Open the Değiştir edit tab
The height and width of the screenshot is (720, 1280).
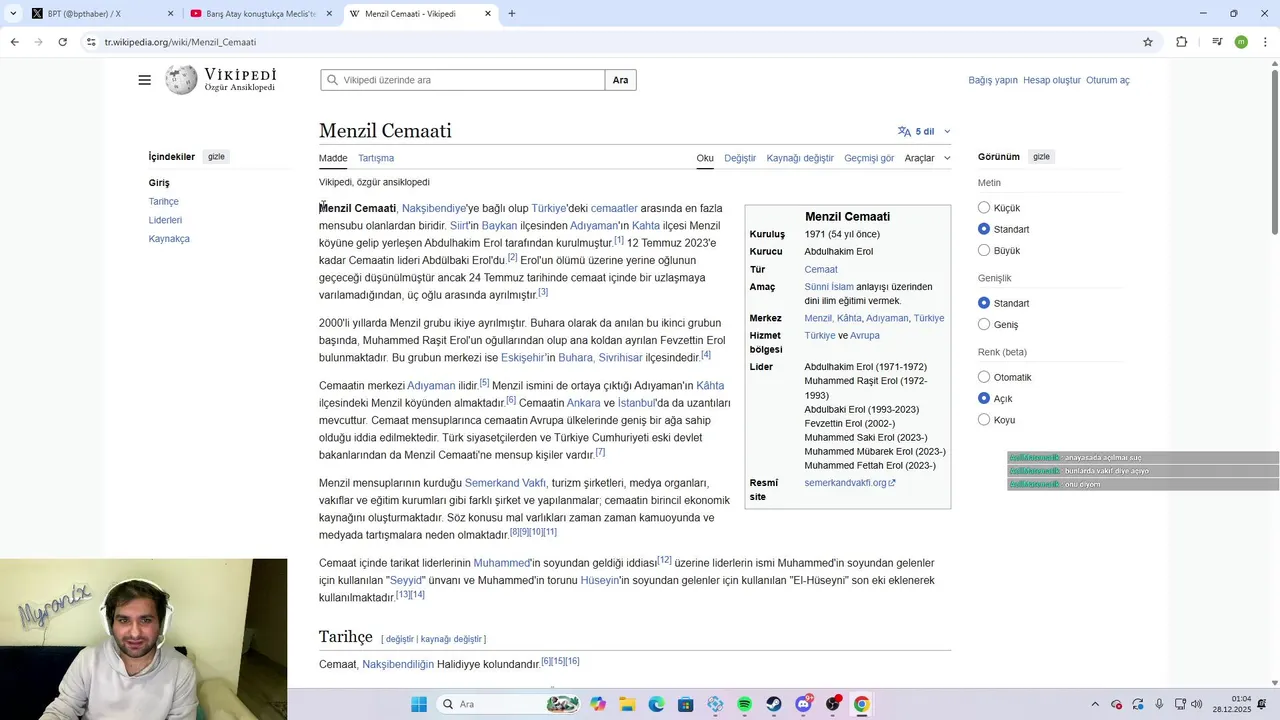pyautogui.click(x=740, y=158)
